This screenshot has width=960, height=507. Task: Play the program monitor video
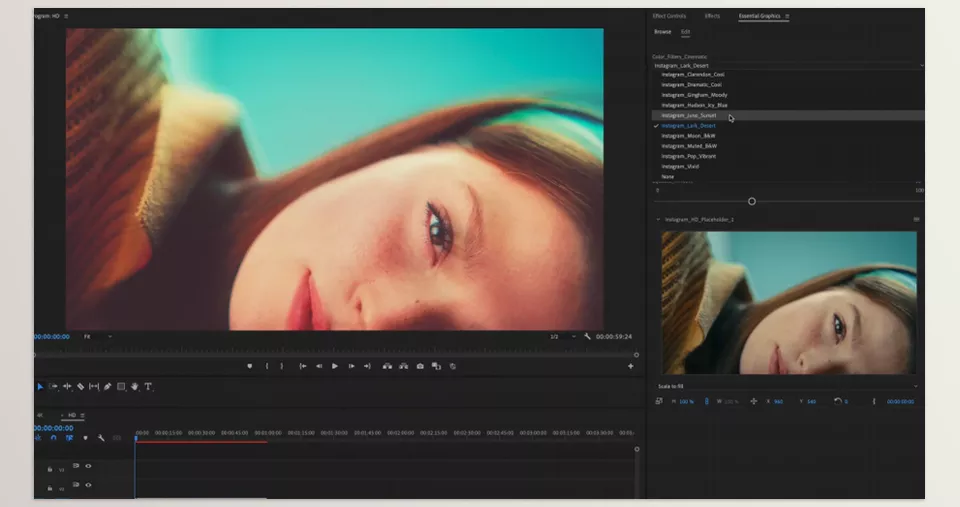tap(335, 366)
